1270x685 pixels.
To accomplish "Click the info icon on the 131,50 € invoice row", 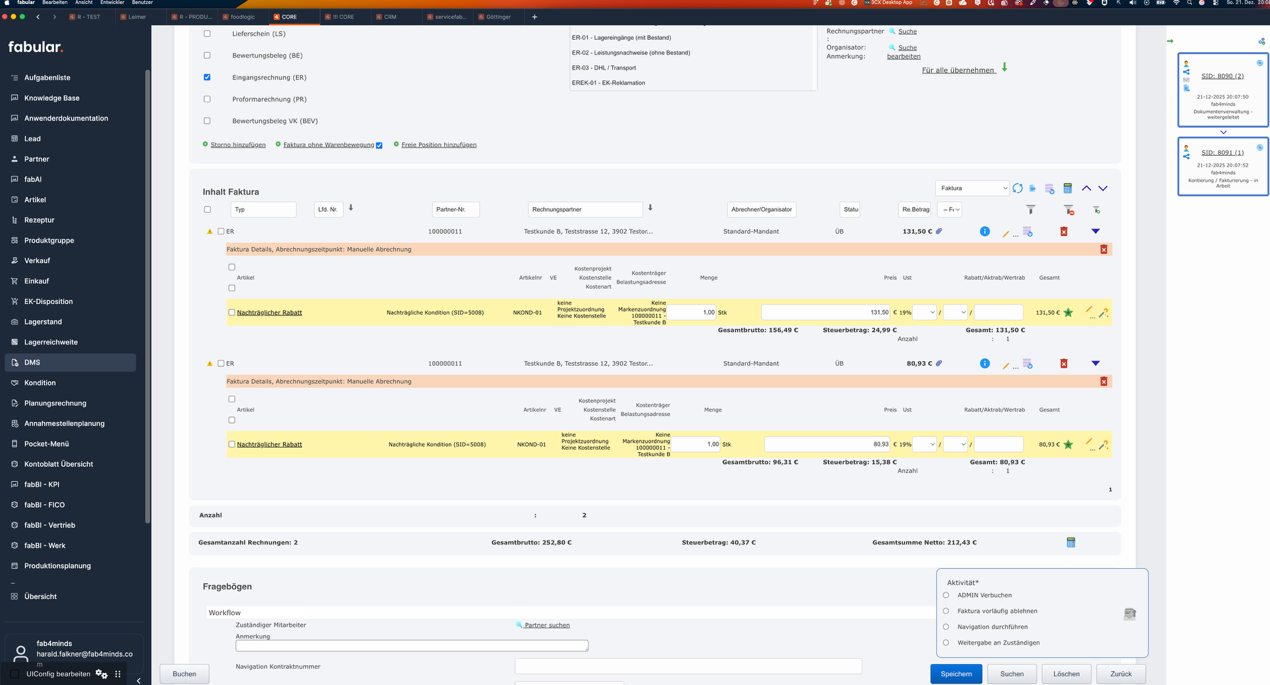I will point(985,232).
